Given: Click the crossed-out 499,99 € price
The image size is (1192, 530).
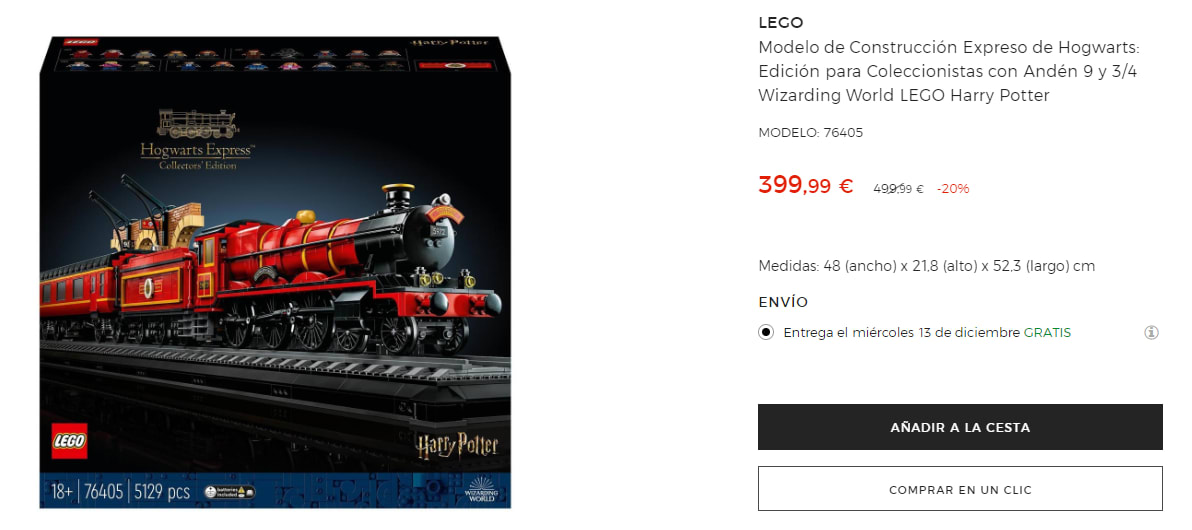Looking at the screenshot, I should pyautogui.click(x=898, y=189).
